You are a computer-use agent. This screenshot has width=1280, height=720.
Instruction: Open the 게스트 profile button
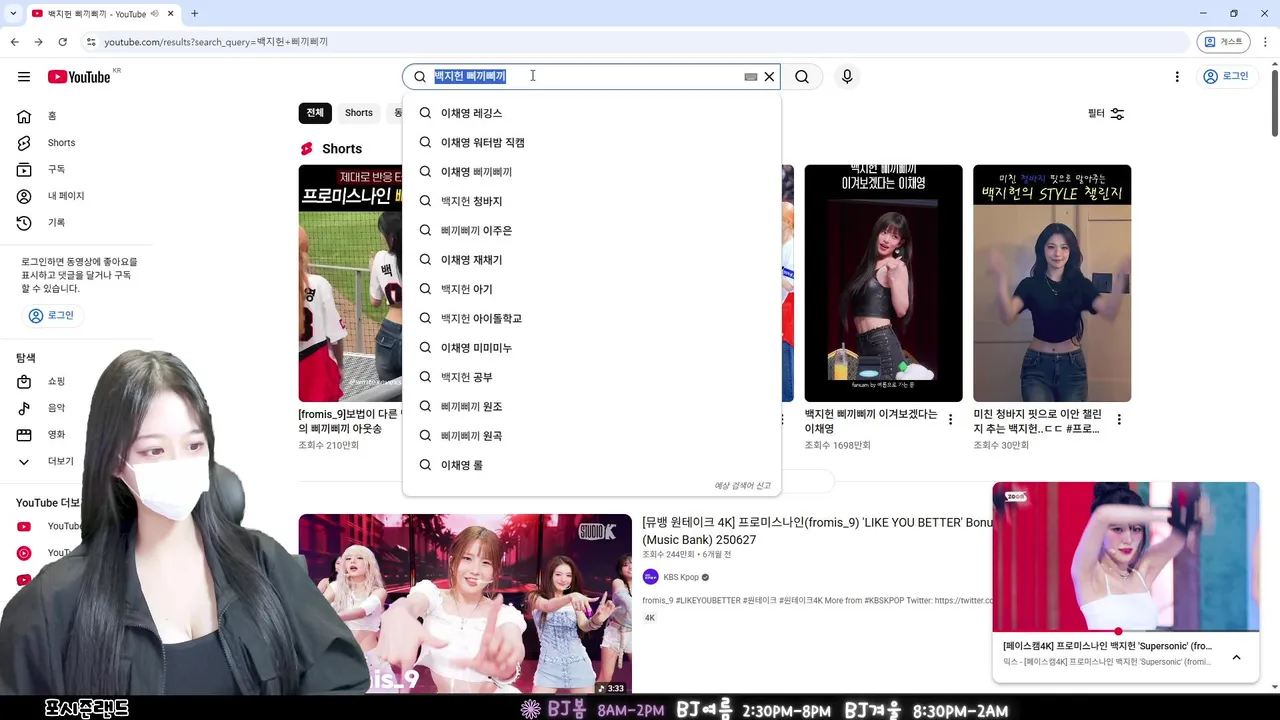1223,42
